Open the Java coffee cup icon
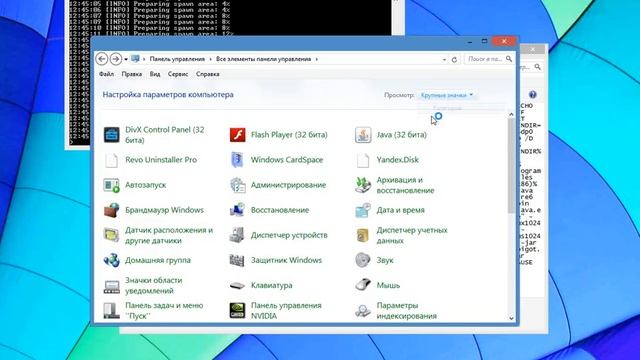Screen dimensions: 640x360 (363, 135)
